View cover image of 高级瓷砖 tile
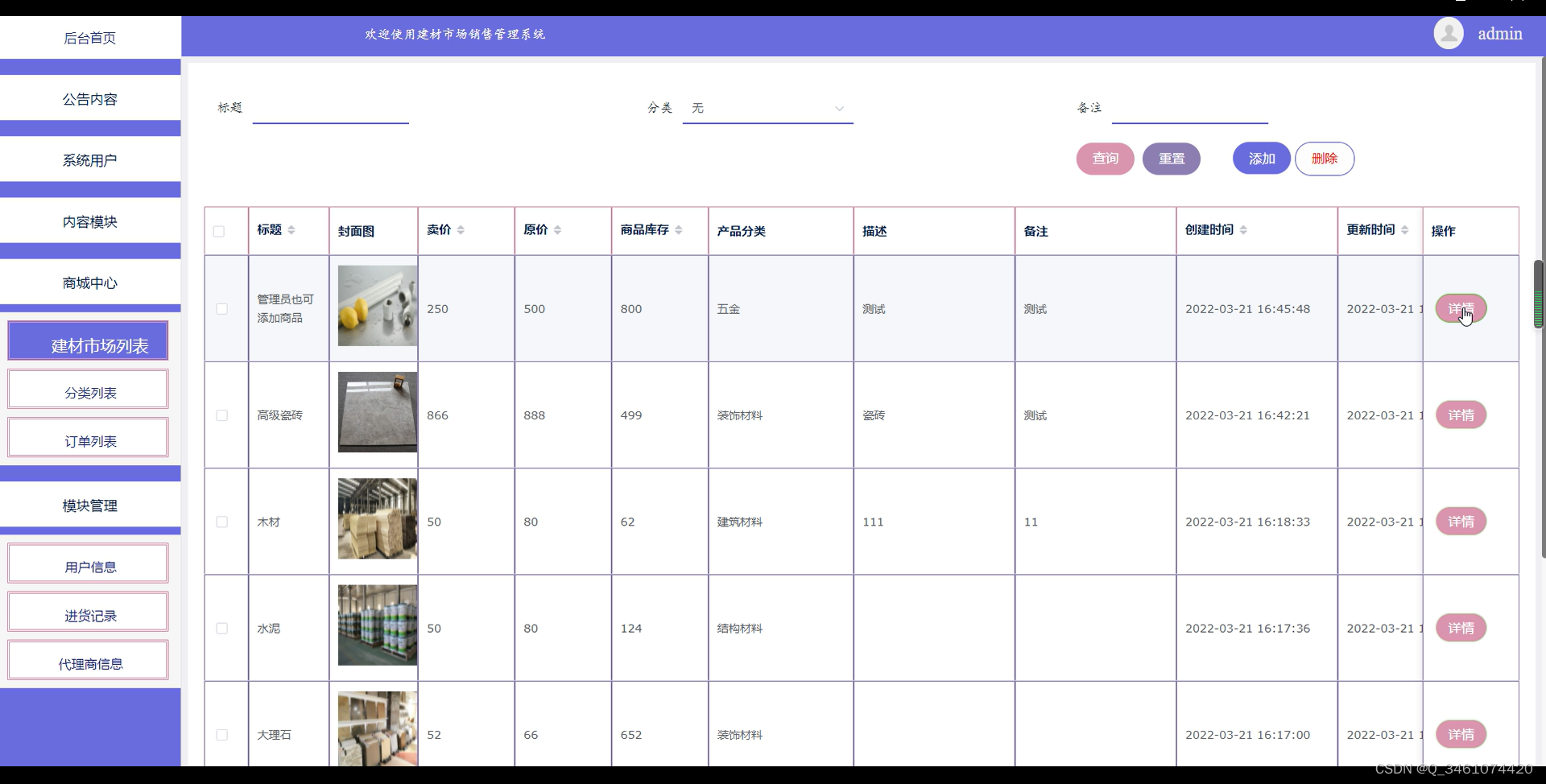Image resolution: width=1546 pixels, height=784 pixels. point(378,412)
